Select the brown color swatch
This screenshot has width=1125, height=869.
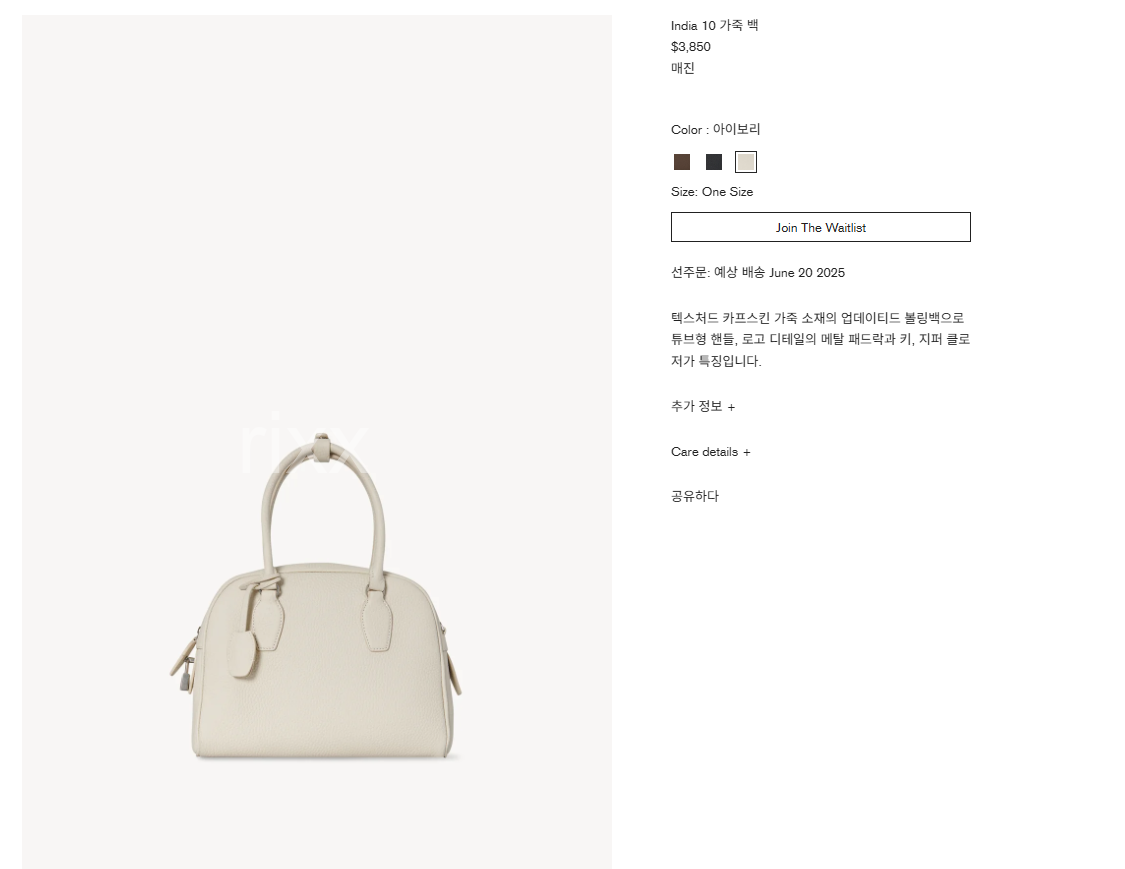coord(682,162)
